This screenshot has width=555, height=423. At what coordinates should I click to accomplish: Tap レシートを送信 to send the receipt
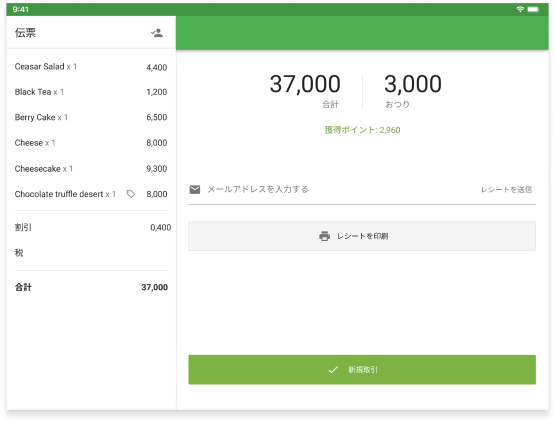pyautogui.click(x=506, y=190)
